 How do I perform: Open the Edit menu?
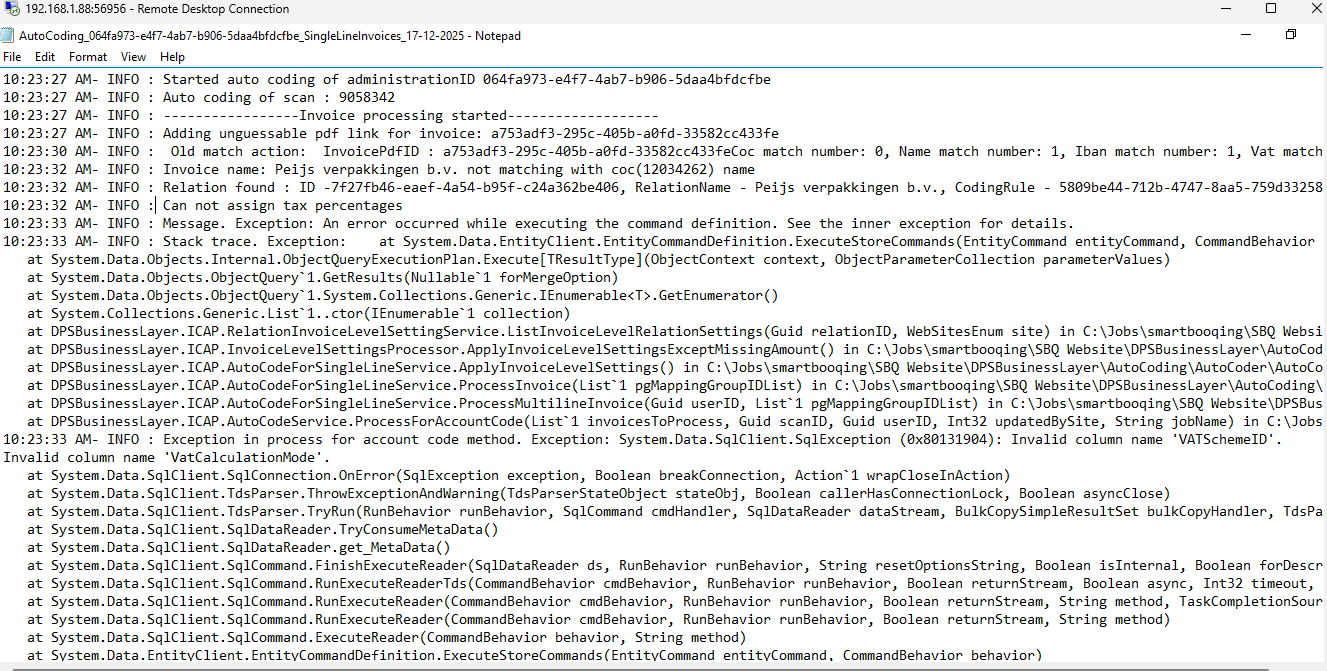click(45, 57)
